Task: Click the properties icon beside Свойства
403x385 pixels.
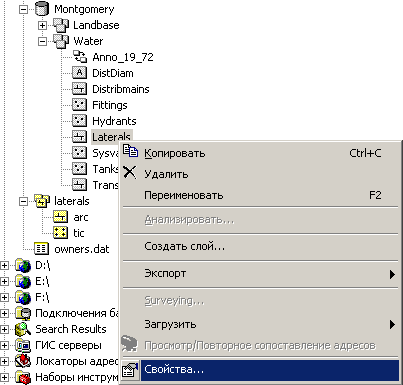Action: tap(130, 370)
